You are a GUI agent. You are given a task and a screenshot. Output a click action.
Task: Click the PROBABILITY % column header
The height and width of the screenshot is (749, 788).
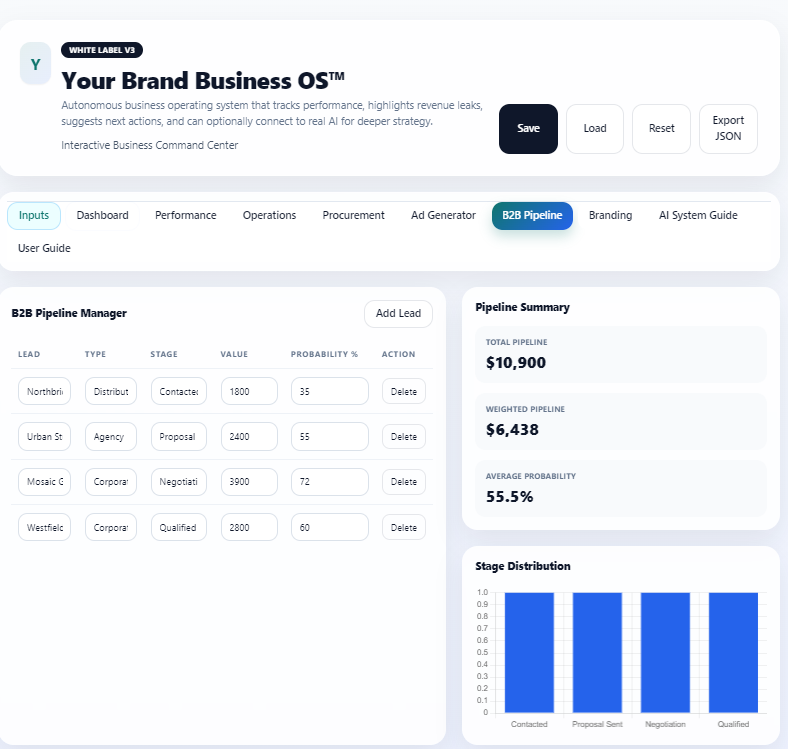(324, 354)
